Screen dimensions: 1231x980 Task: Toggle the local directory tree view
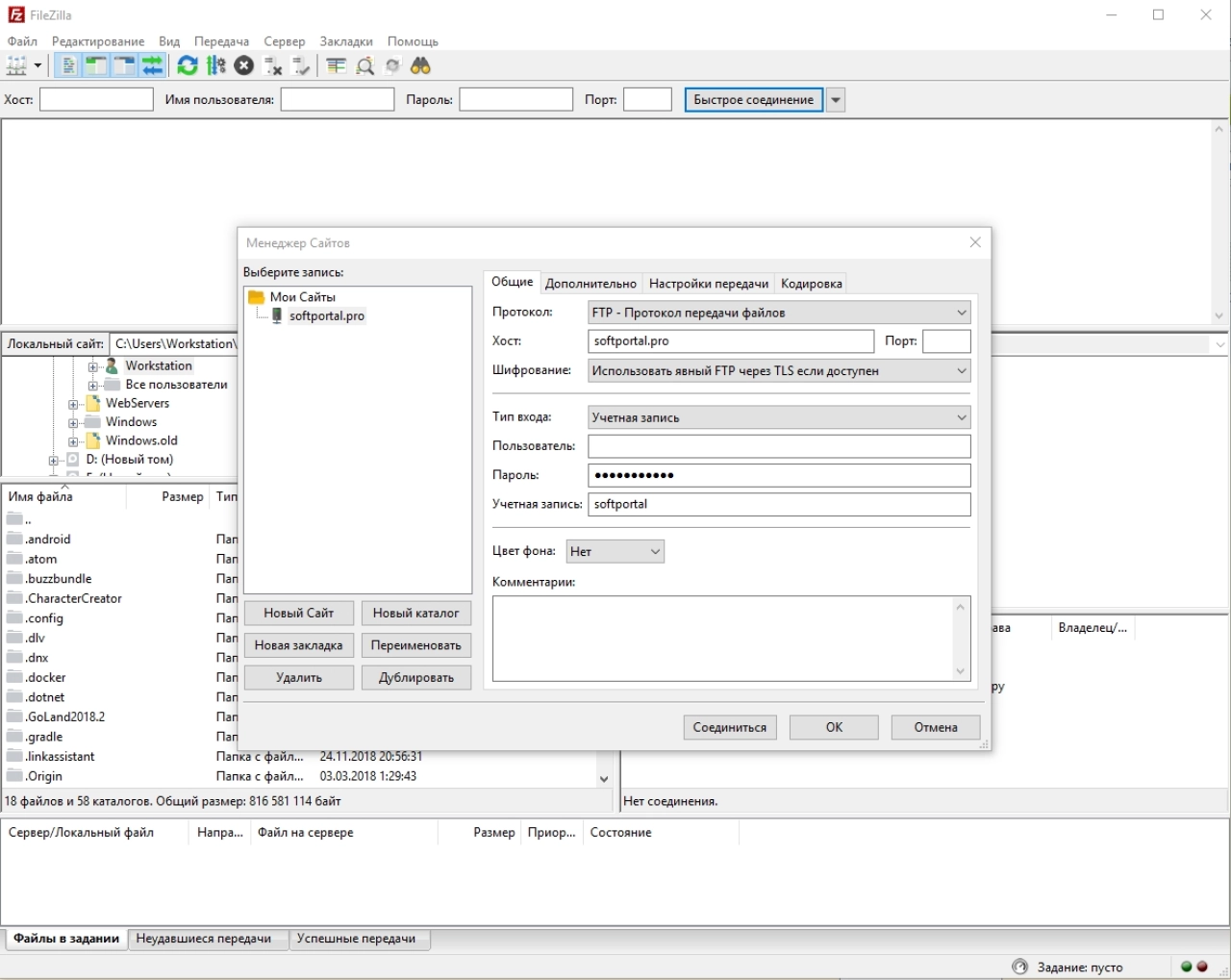point(96,65)
